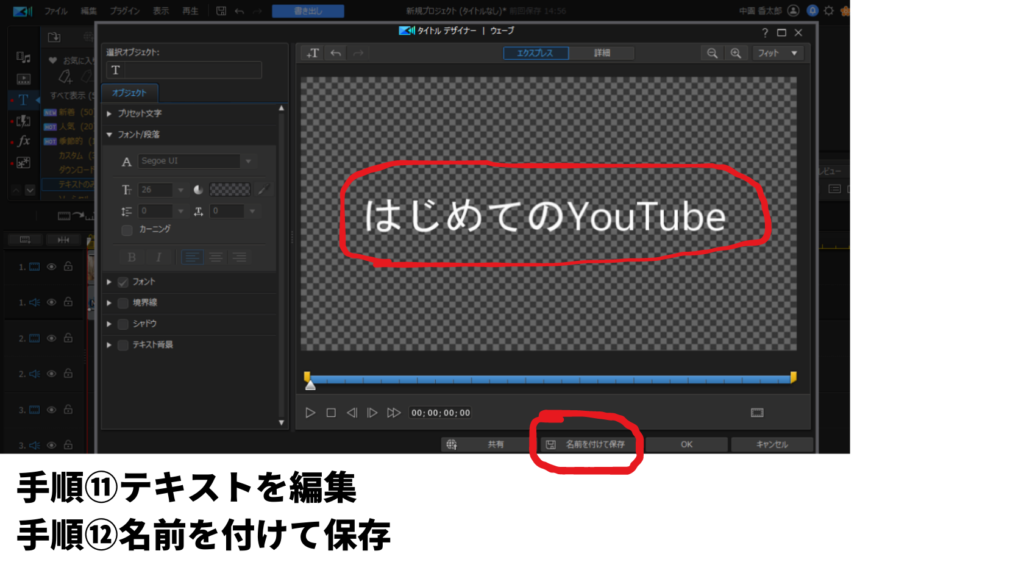This screenshot has width=1024, height=576.
Task: Step to next frame in preview
Action: tap(372, 413)
